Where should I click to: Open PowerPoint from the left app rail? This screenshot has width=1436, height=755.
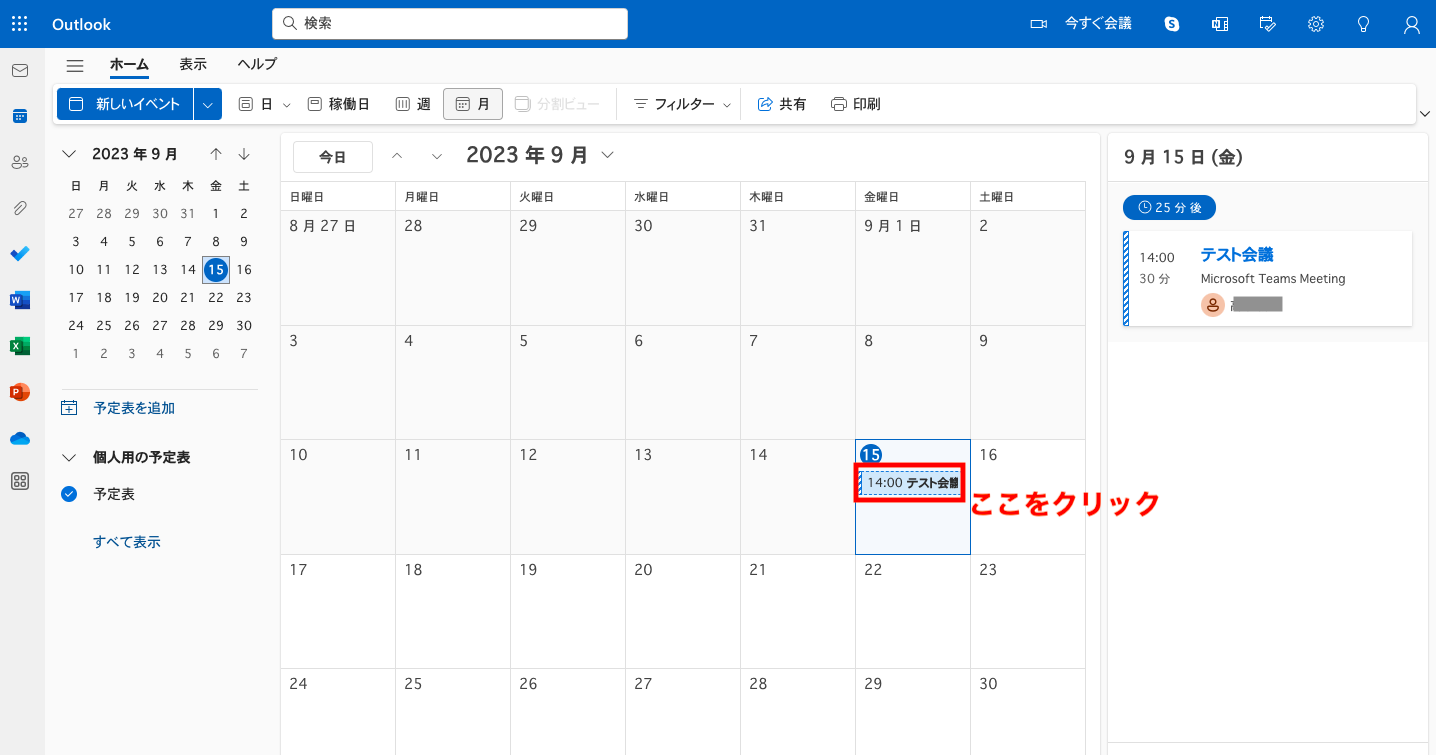coord(19,391)
